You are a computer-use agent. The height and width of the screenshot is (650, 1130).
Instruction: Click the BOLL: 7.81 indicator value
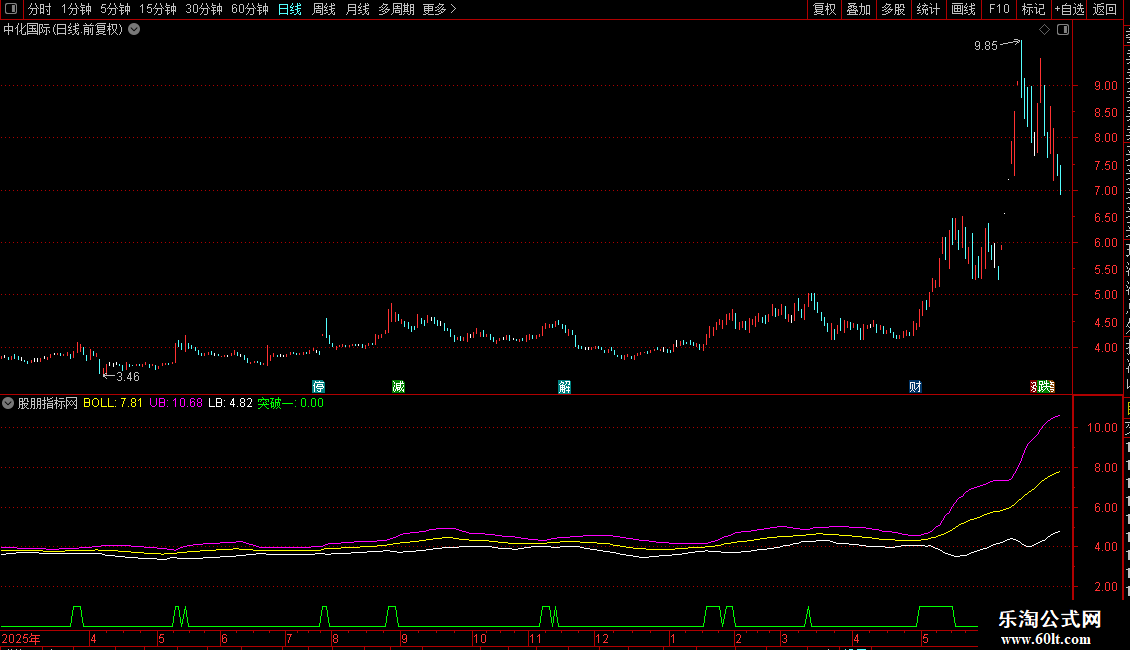pyautogui.click(x=113, y=403)
